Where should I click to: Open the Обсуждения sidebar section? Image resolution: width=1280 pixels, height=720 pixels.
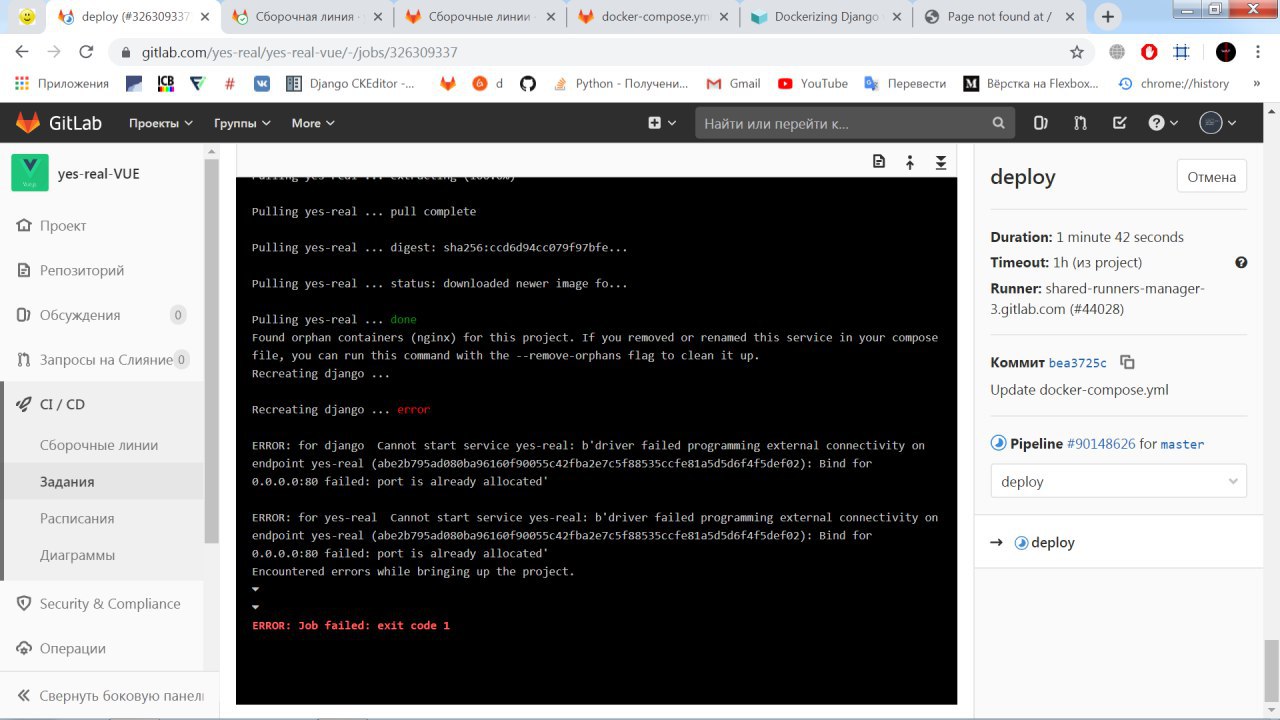tap(80, 315)
